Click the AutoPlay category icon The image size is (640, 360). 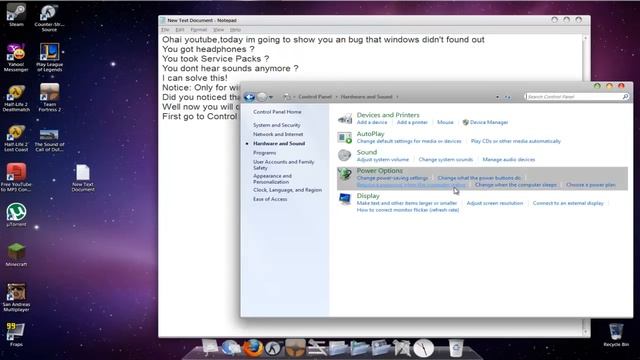tap(344, 138)
